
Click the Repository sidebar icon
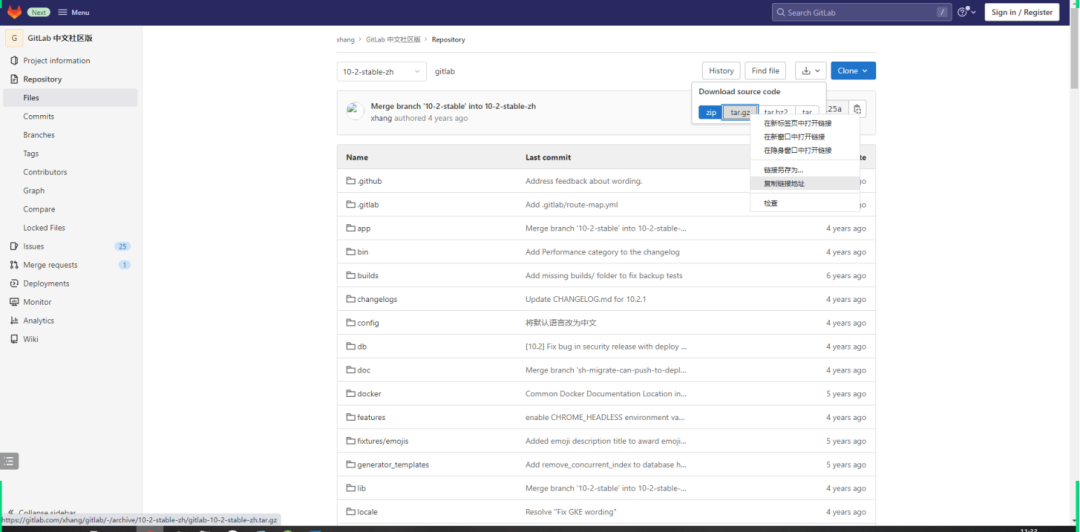click(14, 79)
